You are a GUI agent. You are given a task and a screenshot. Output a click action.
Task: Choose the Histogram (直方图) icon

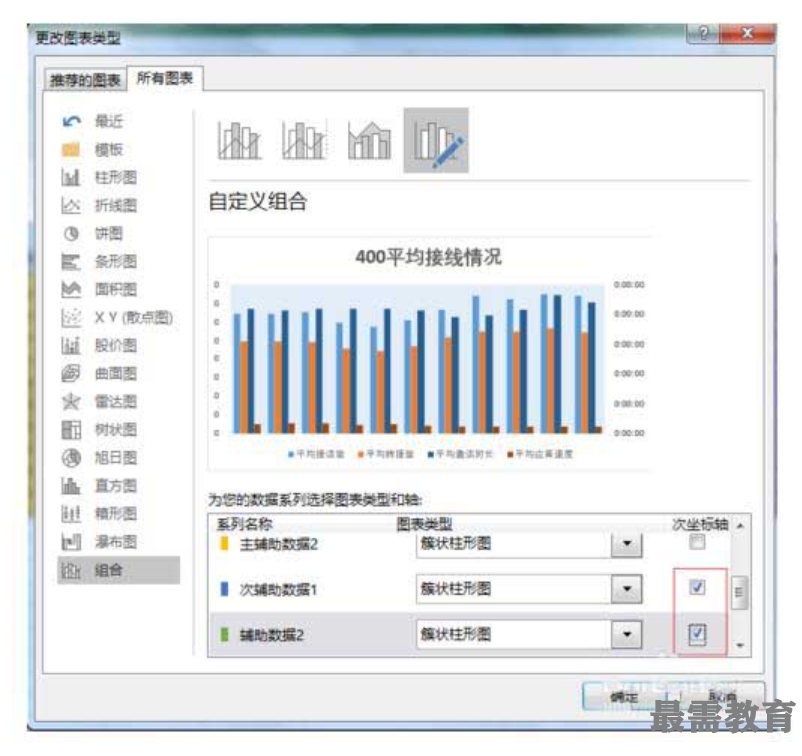(71, 485)
